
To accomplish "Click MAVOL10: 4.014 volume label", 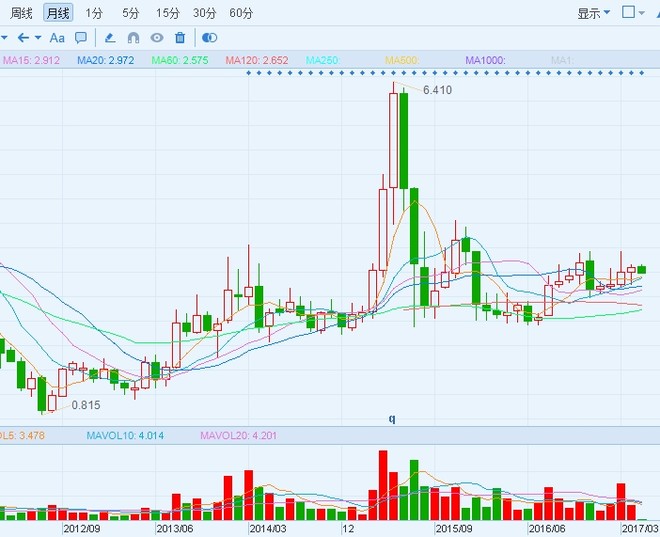I will coord(125,435).
